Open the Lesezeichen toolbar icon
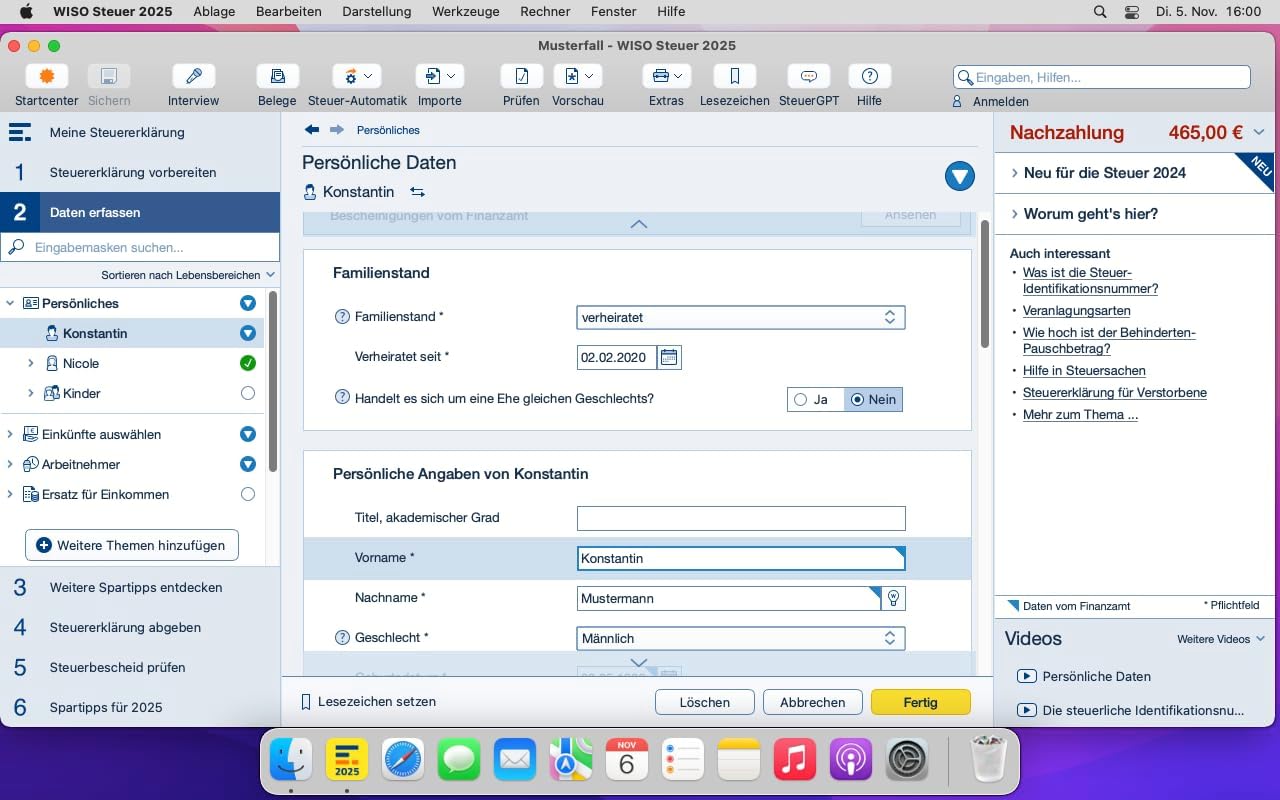Image resolution: width=1280 pixels, height=800 pixels. coord(735,77)
